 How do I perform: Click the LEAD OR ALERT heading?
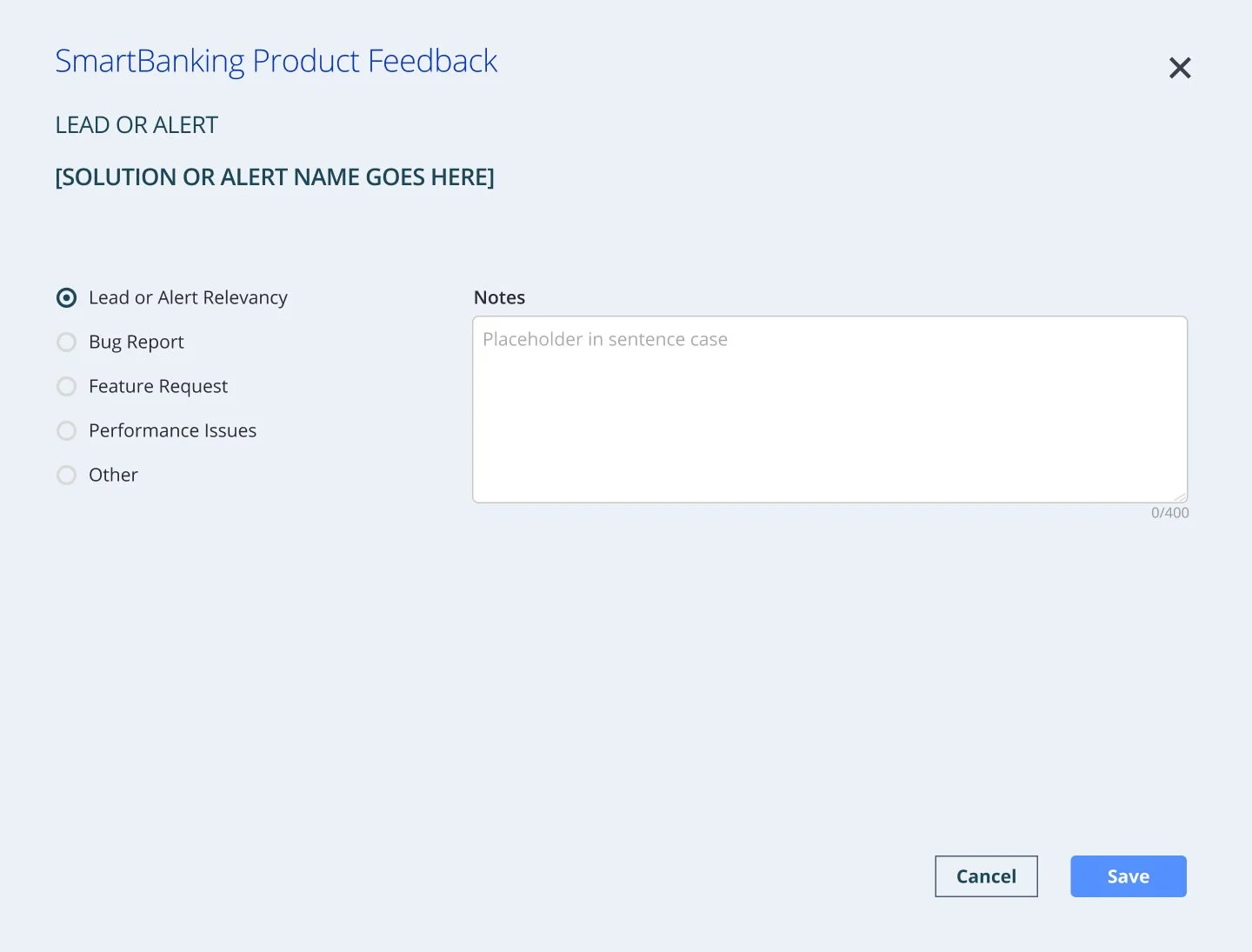pos(137,125)
